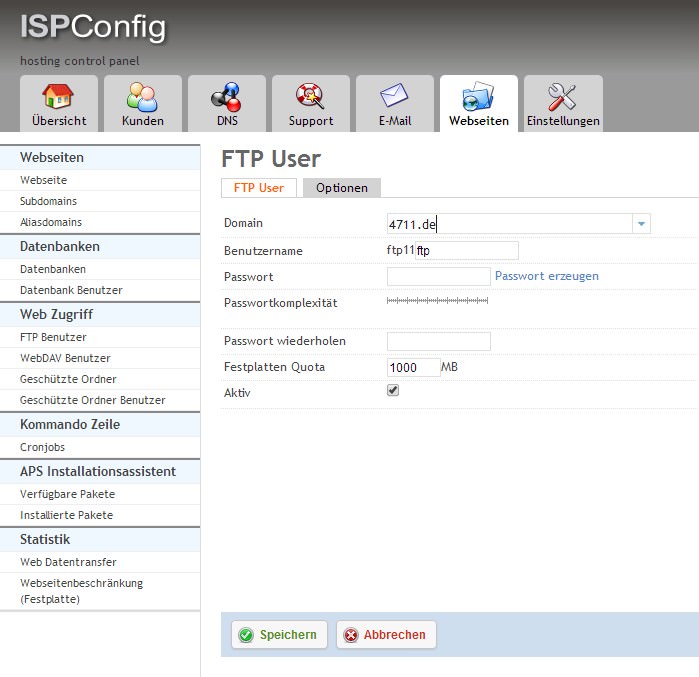Click the Festplatten Quota input field
The image size is (699, 677).
click(x=413, y=367)
